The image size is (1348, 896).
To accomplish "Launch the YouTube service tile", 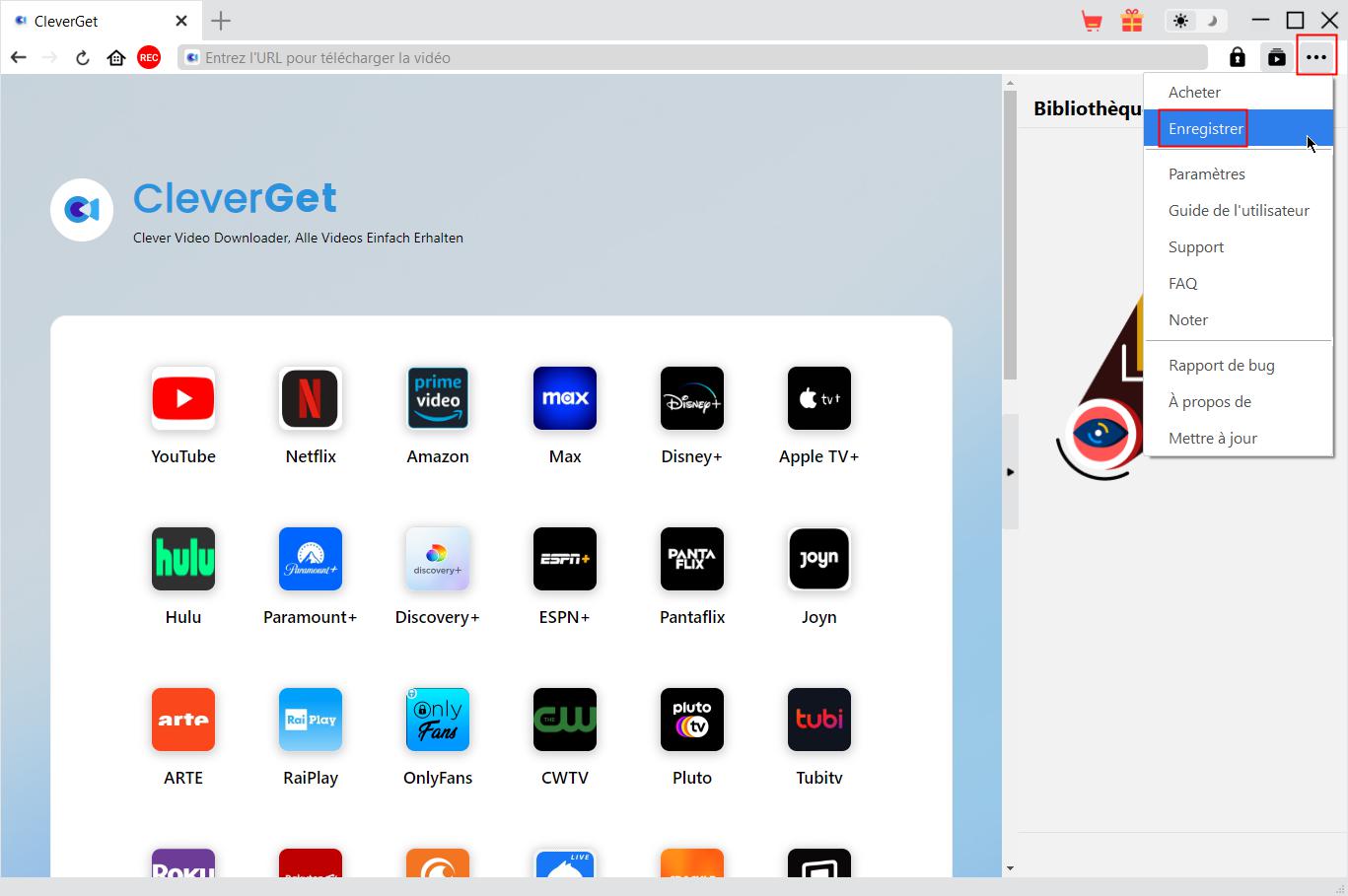I will click(x=183, y=399).
